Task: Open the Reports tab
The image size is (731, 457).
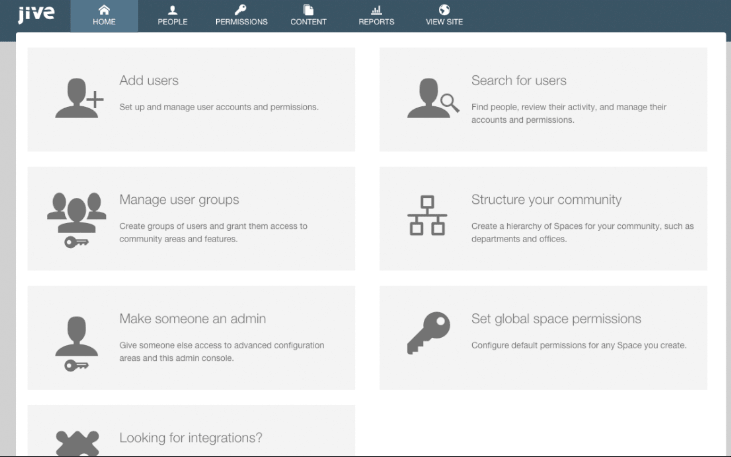Action: click(x=376, y=16)
